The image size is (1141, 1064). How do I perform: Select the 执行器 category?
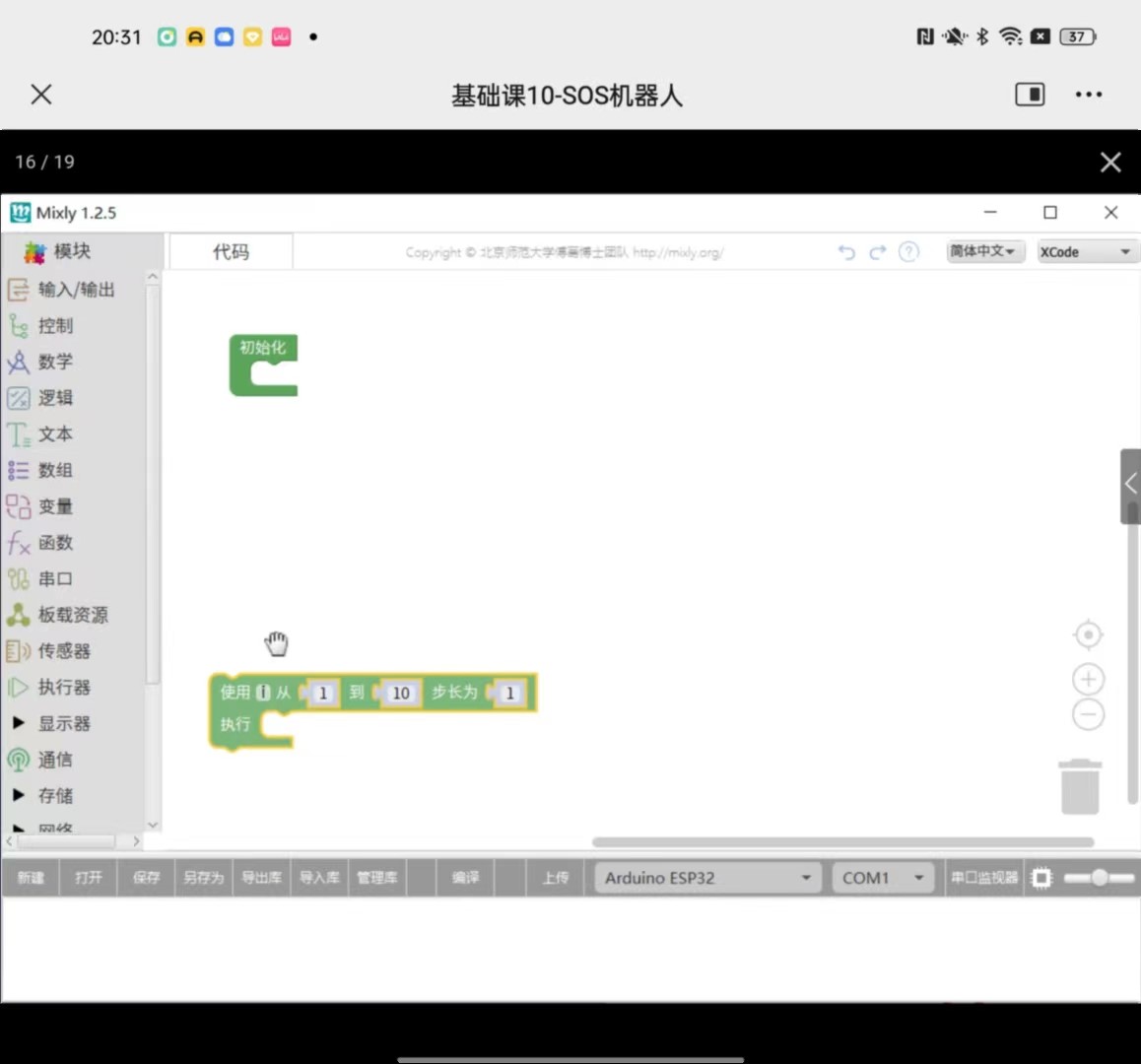63,687
